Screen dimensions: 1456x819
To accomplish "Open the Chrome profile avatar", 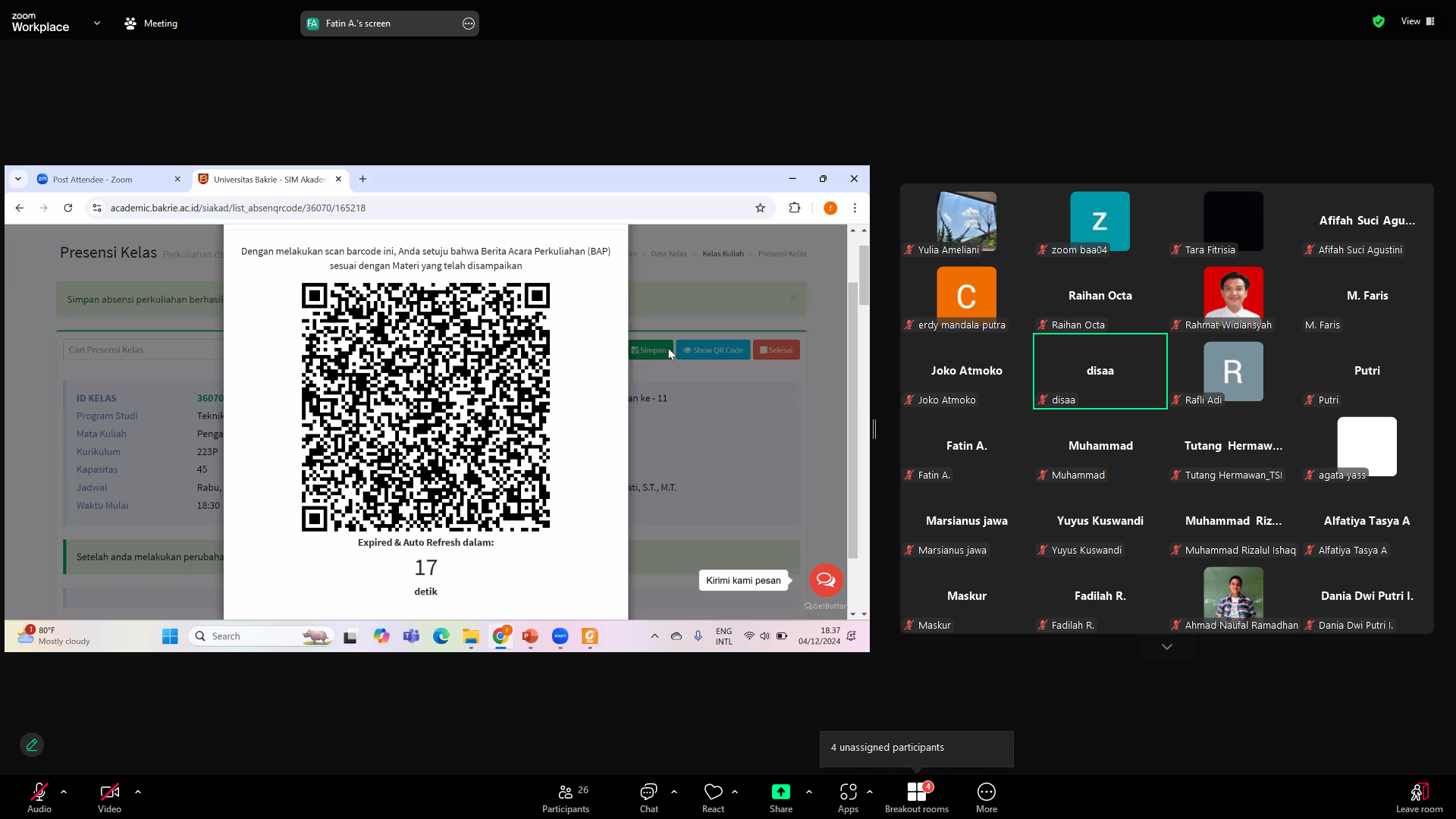I will [830, 208].
